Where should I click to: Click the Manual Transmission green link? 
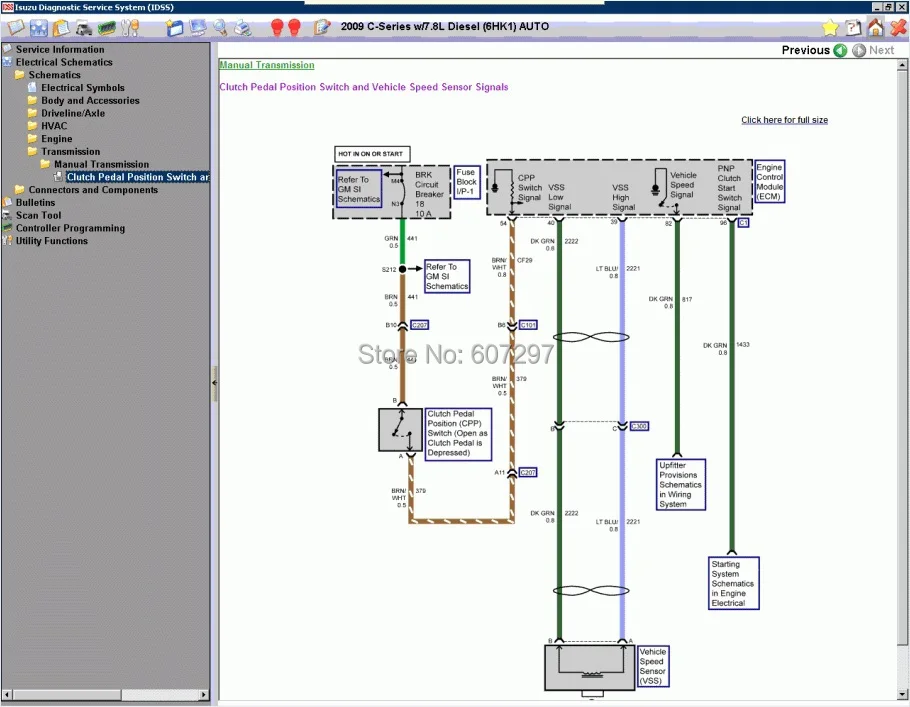(266, 65)
